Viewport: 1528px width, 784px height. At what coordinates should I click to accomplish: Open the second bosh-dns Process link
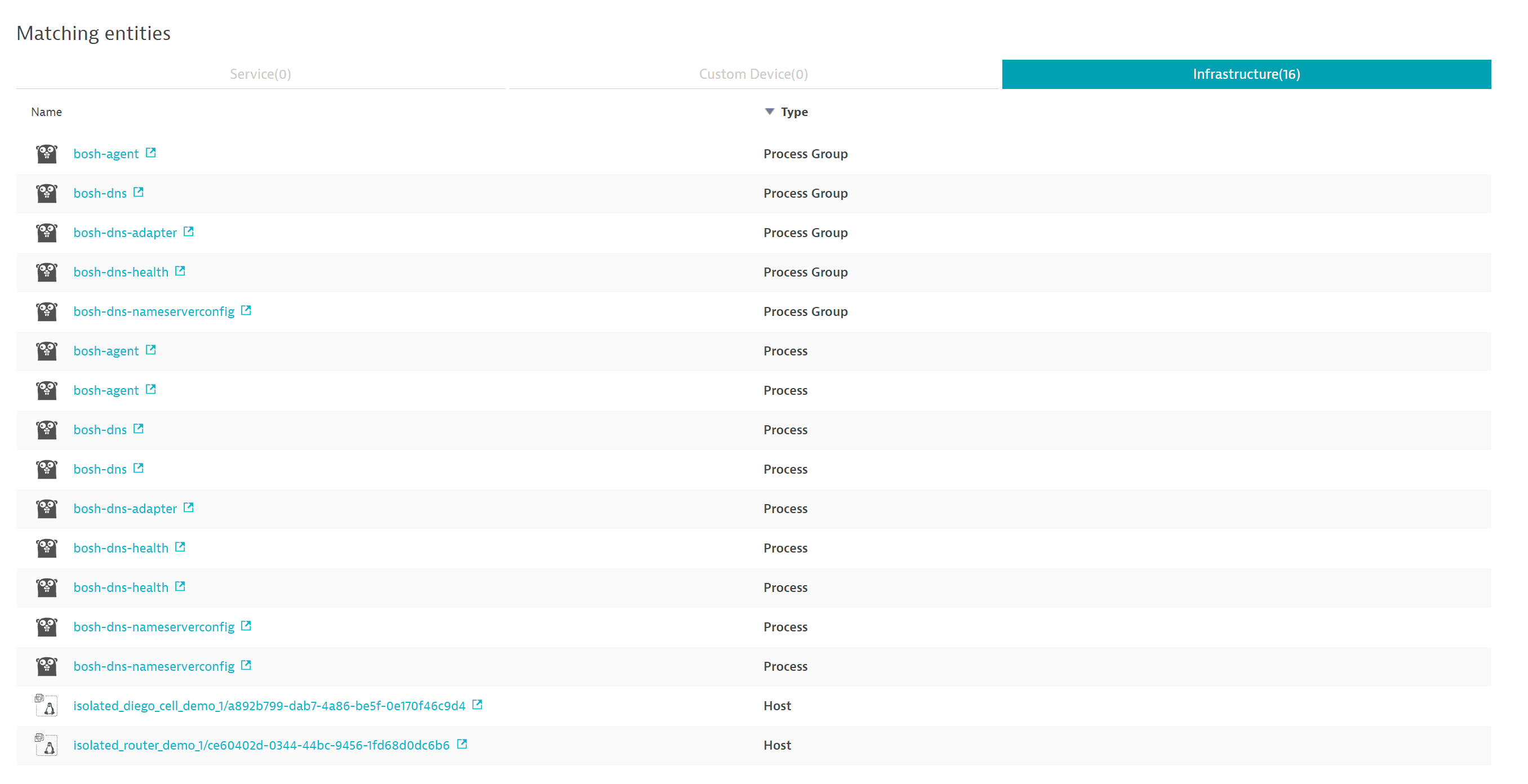click(100, 470)
